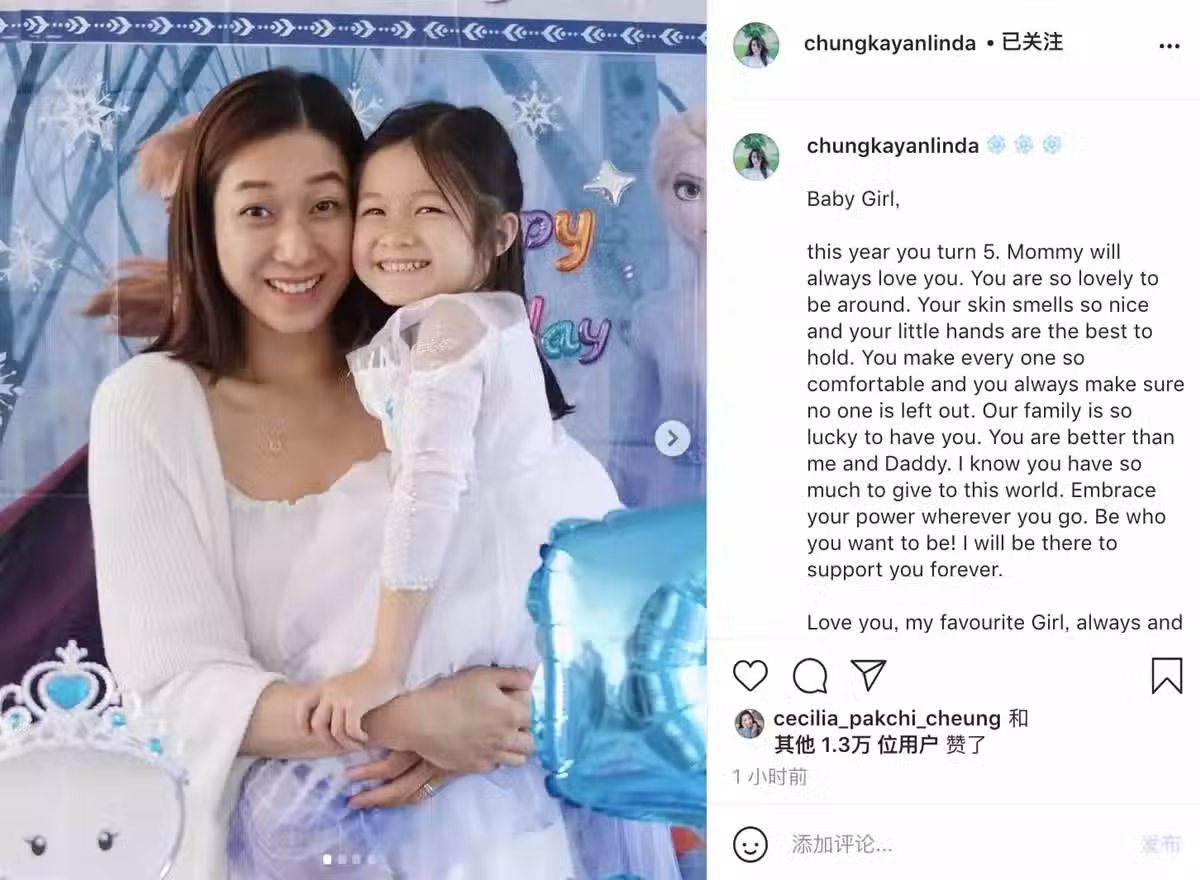
Task: Open cecilia_pakchi_cheung's profile link
Action: click(x=887, y=718)
